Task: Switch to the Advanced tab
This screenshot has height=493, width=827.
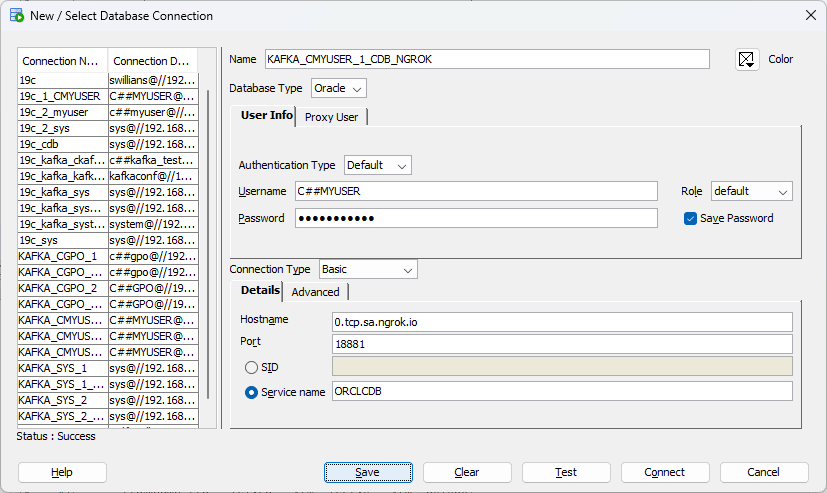Action: point(315,292)
